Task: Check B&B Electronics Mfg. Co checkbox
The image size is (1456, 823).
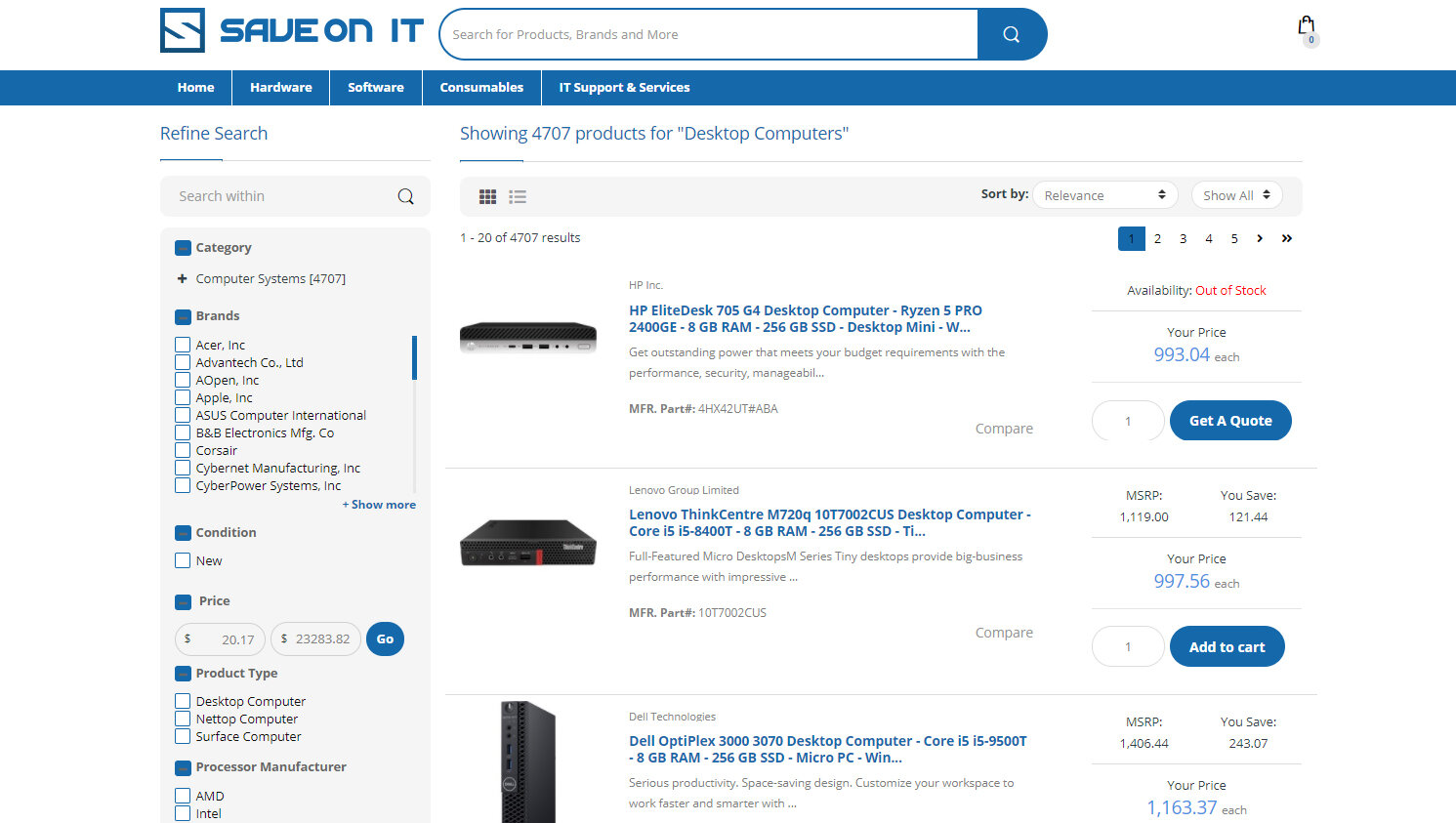Action: point(183,432)
